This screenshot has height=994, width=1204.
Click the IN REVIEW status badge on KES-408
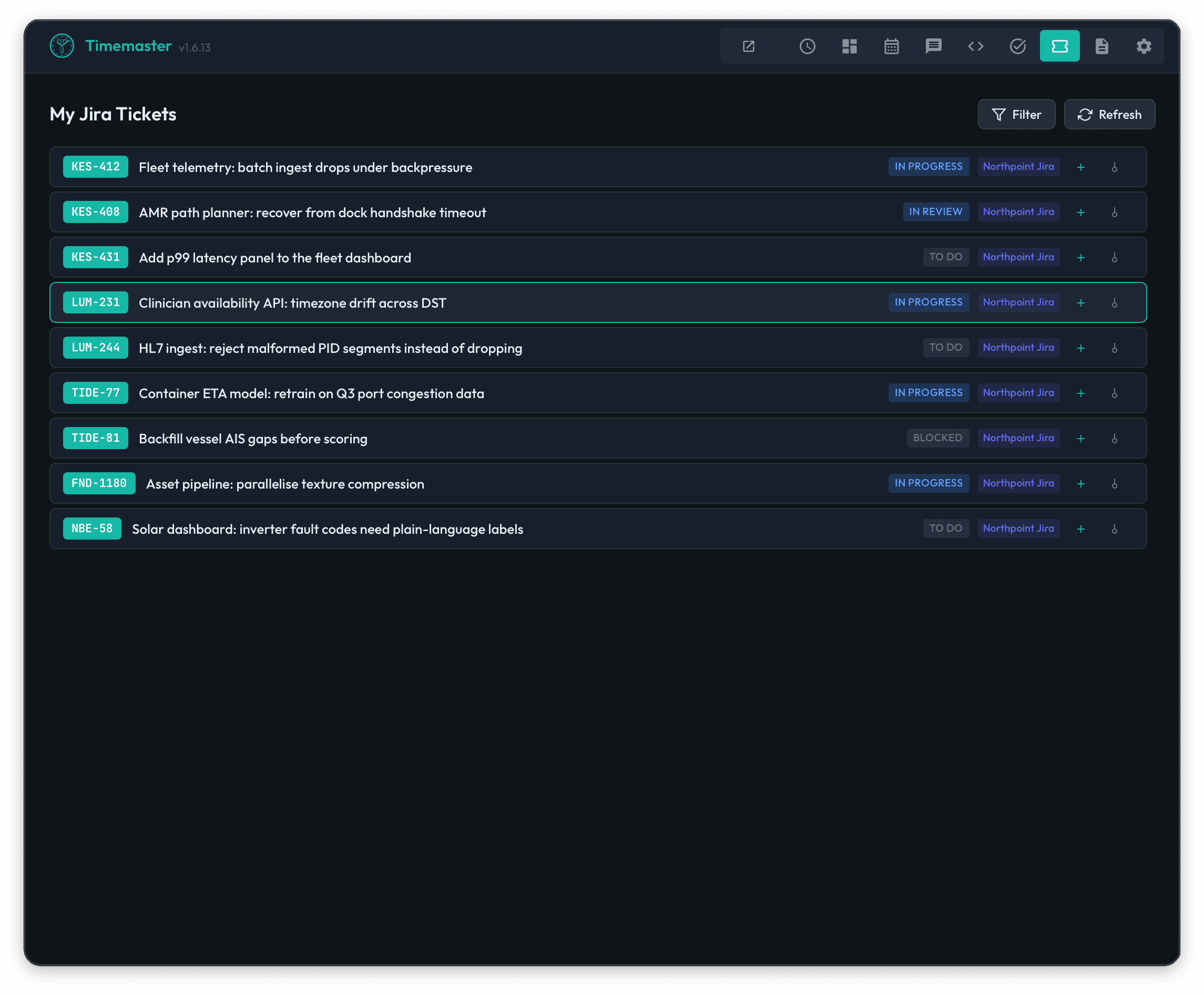pyautogui.click(x=936, y=212)
